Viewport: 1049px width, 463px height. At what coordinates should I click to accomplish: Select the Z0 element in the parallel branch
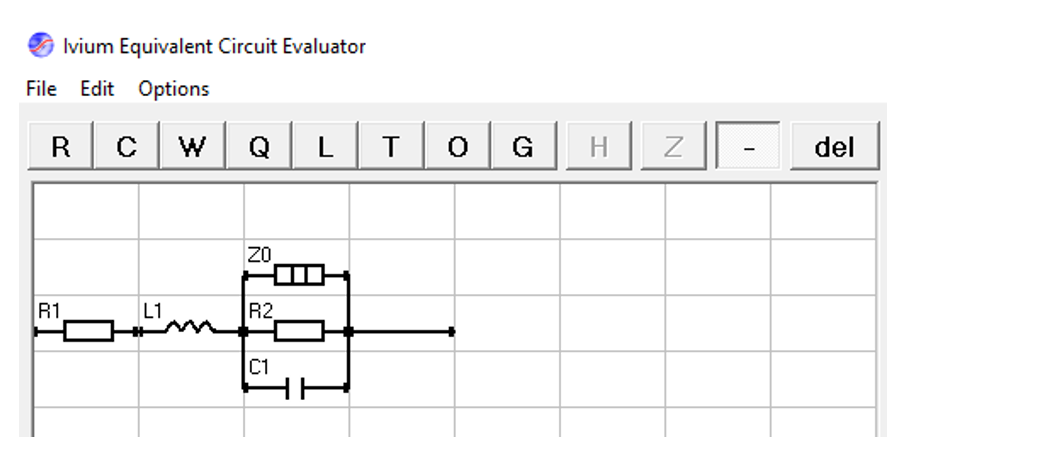[x=299, y=274]
